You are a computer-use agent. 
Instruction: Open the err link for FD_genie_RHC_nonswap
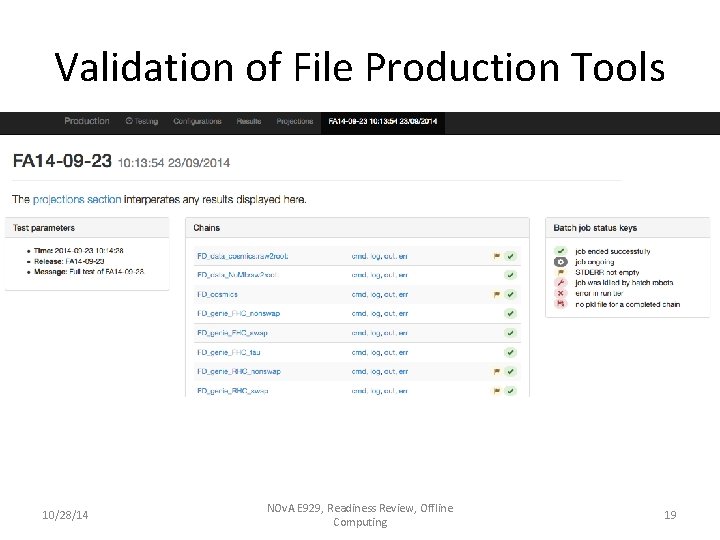pos(403,371)
